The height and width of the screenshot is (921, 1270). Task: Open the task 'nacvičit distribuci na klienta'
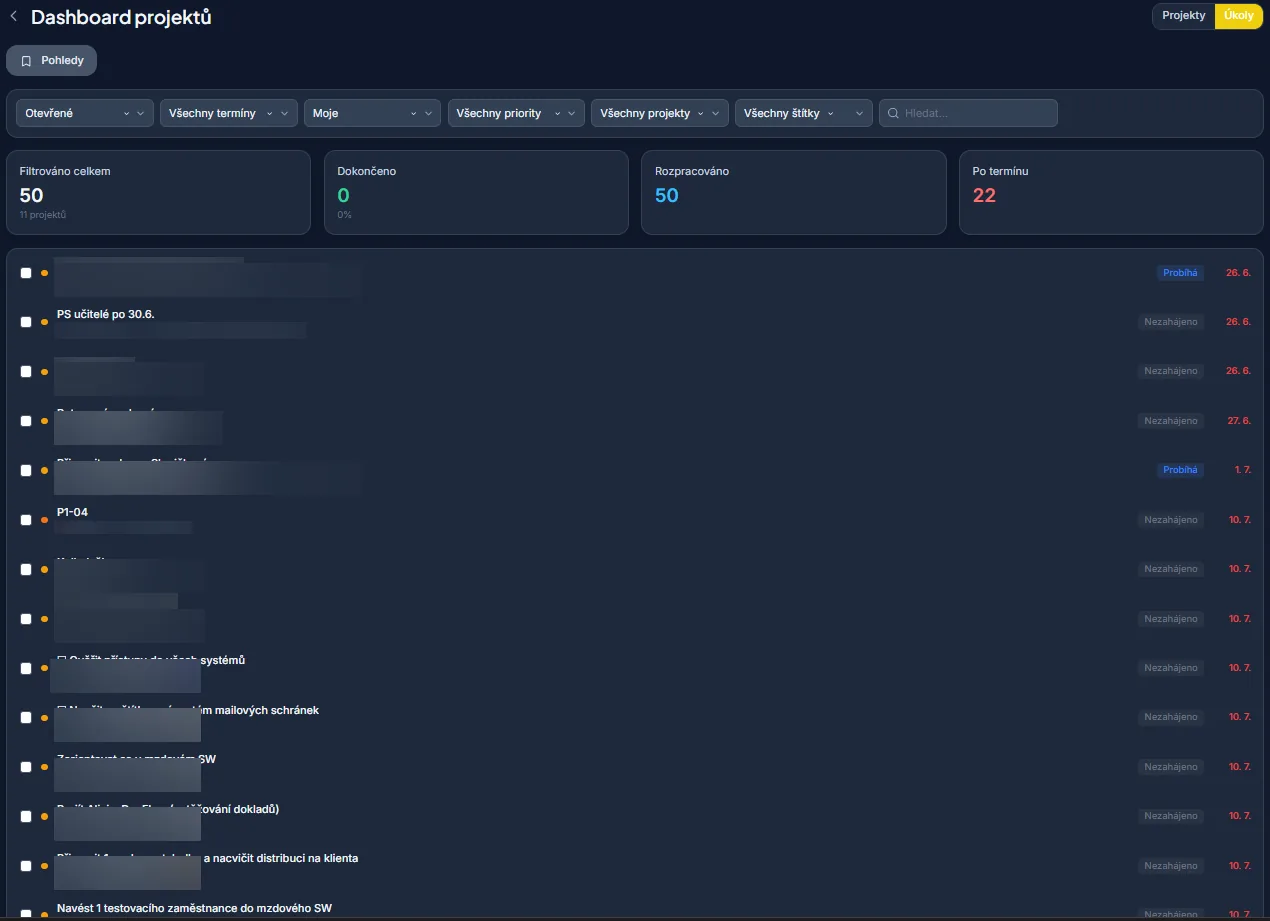pyautogui.click(x=208, y=858)
